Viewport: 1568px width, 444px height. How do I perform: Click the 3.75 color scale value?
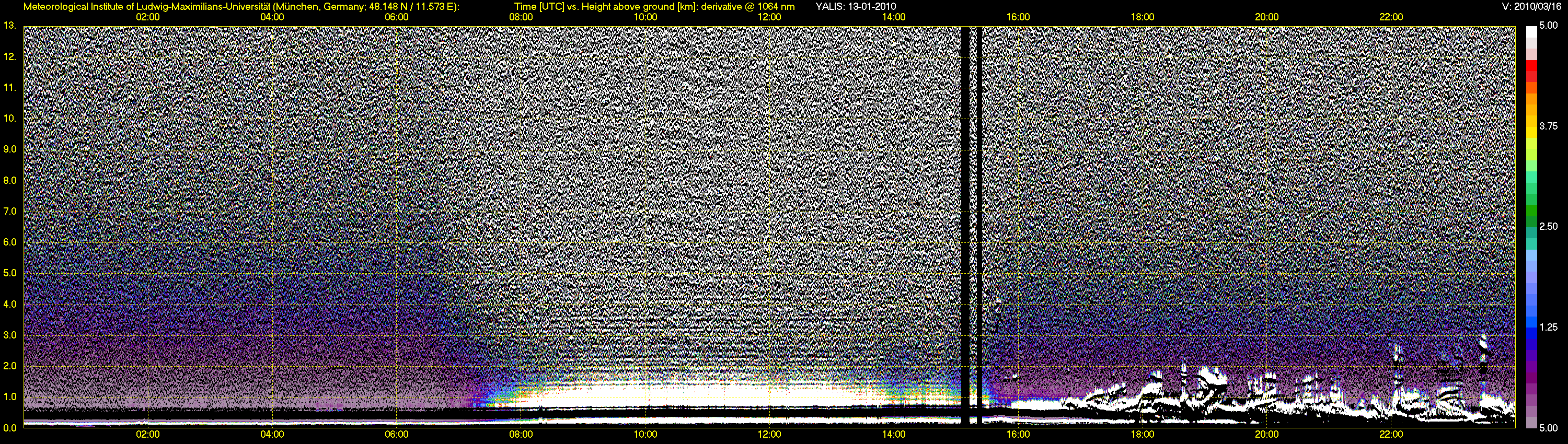[1549, 126]
